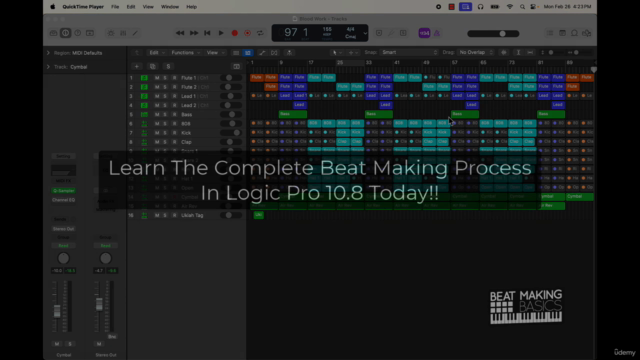Solo the Lead 1 track
This screenshot has width=640, height=360.
click(x=165, y=96)
